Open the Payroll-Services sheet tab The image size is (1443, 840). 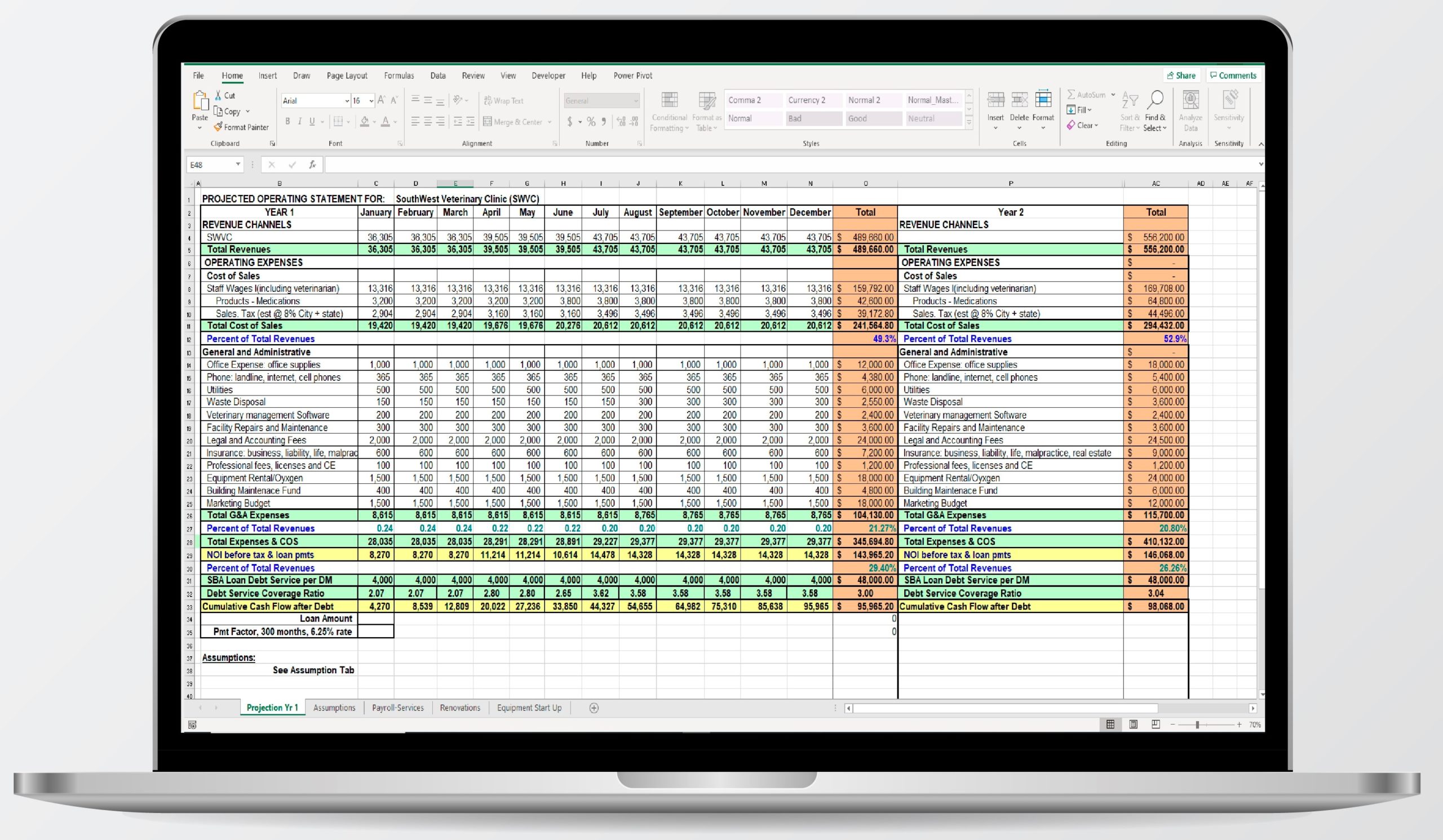coord(398,708)
